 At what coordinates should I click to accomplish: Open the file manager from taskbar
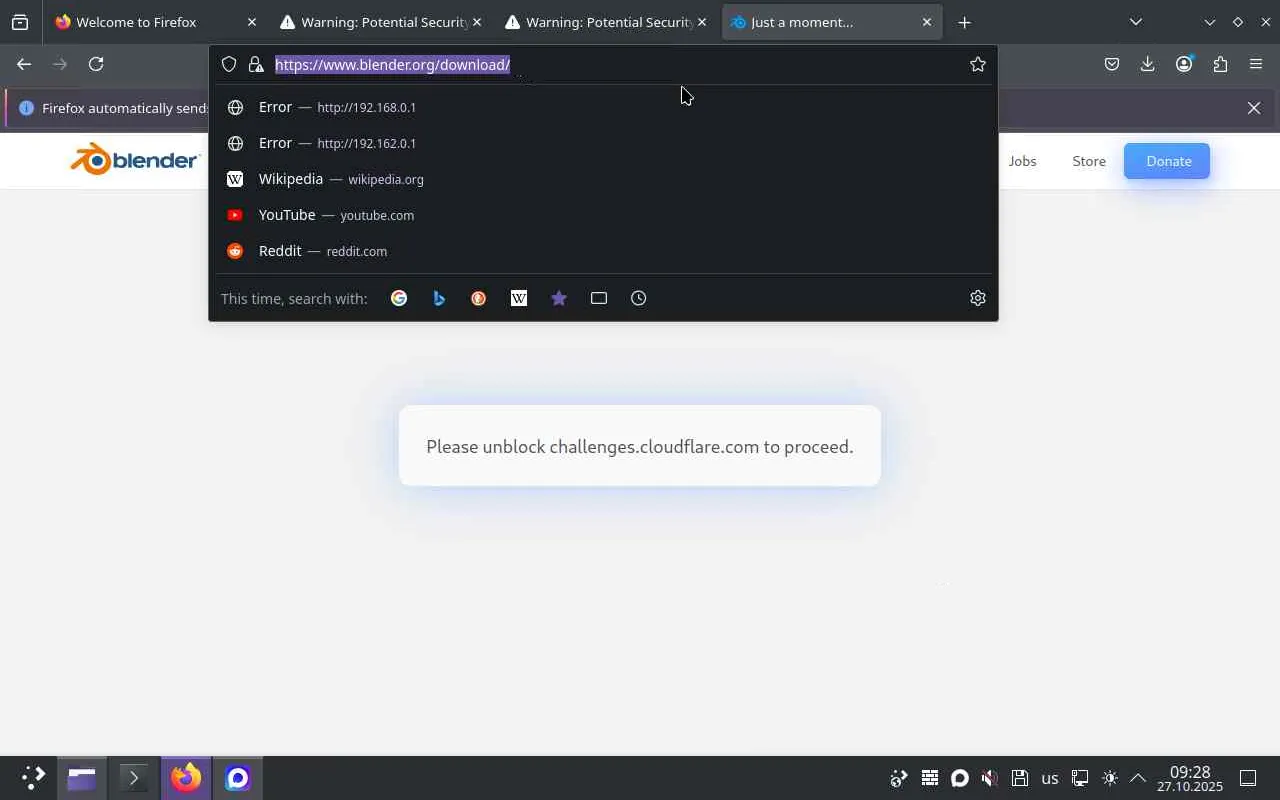click(x=81, y=778)
